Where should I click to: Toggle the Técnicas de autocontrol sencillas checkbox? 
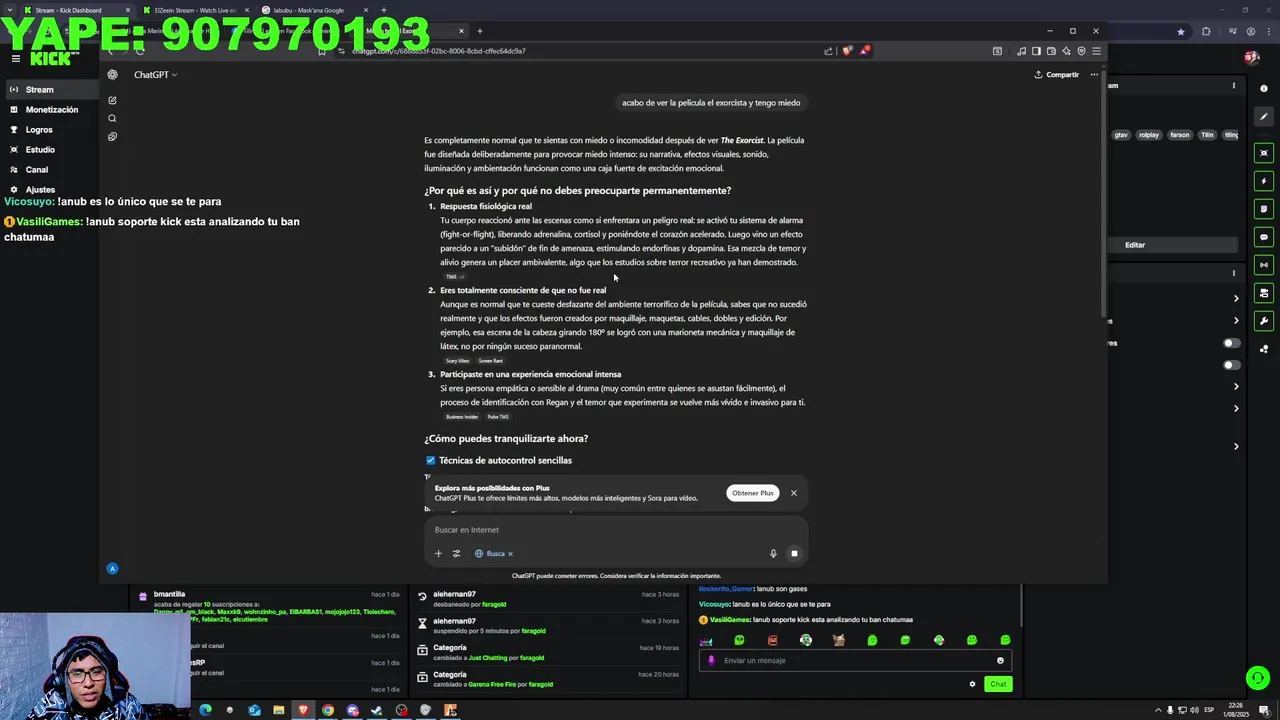click(431, 460)
